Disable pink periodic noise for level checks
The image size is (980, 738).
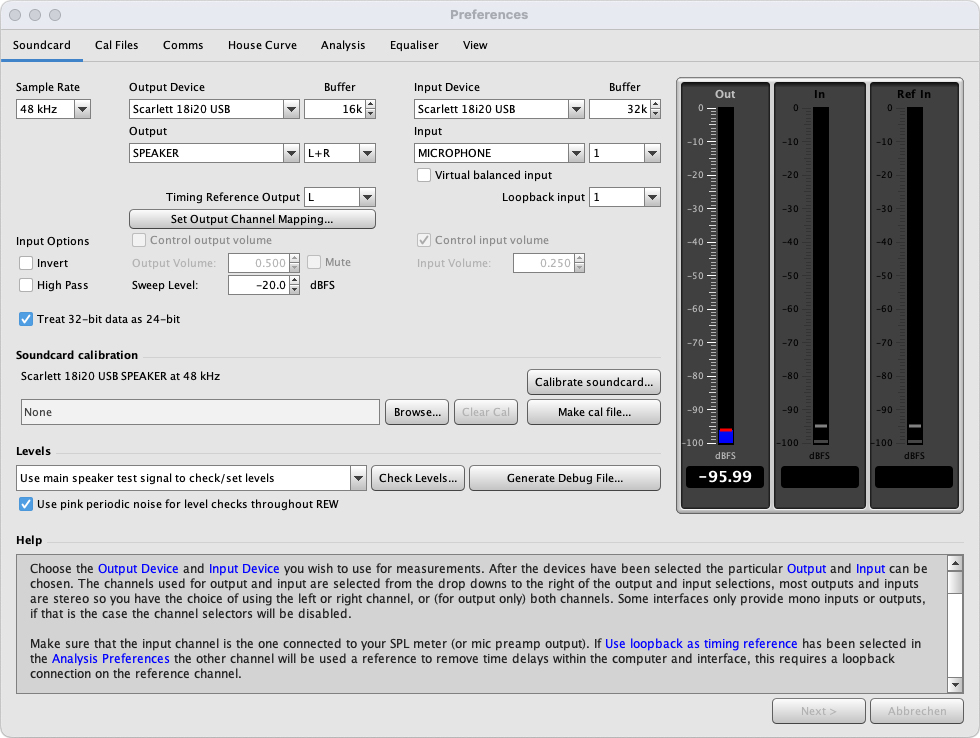25,504
